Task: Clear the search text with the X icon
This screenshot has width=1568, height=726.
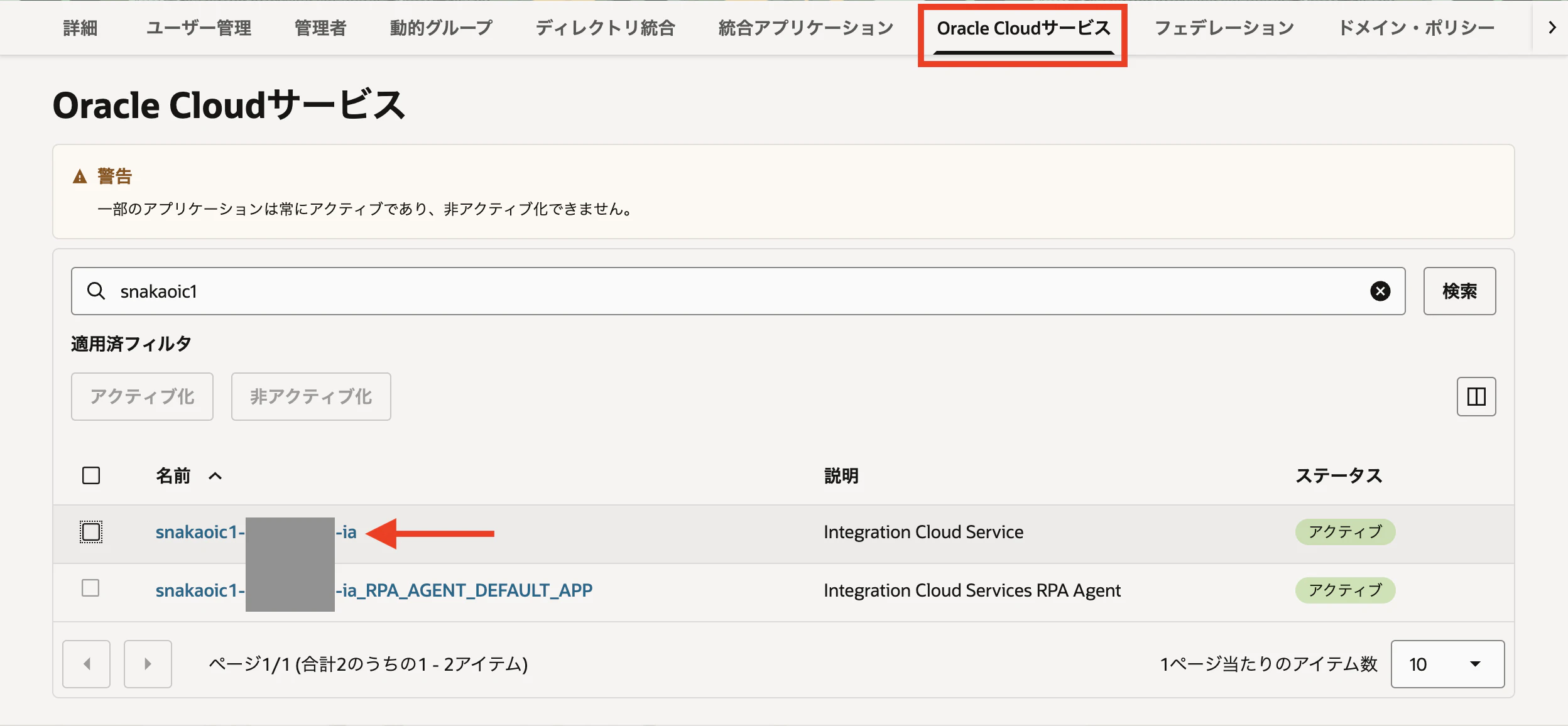Action: pos(1380,291)
